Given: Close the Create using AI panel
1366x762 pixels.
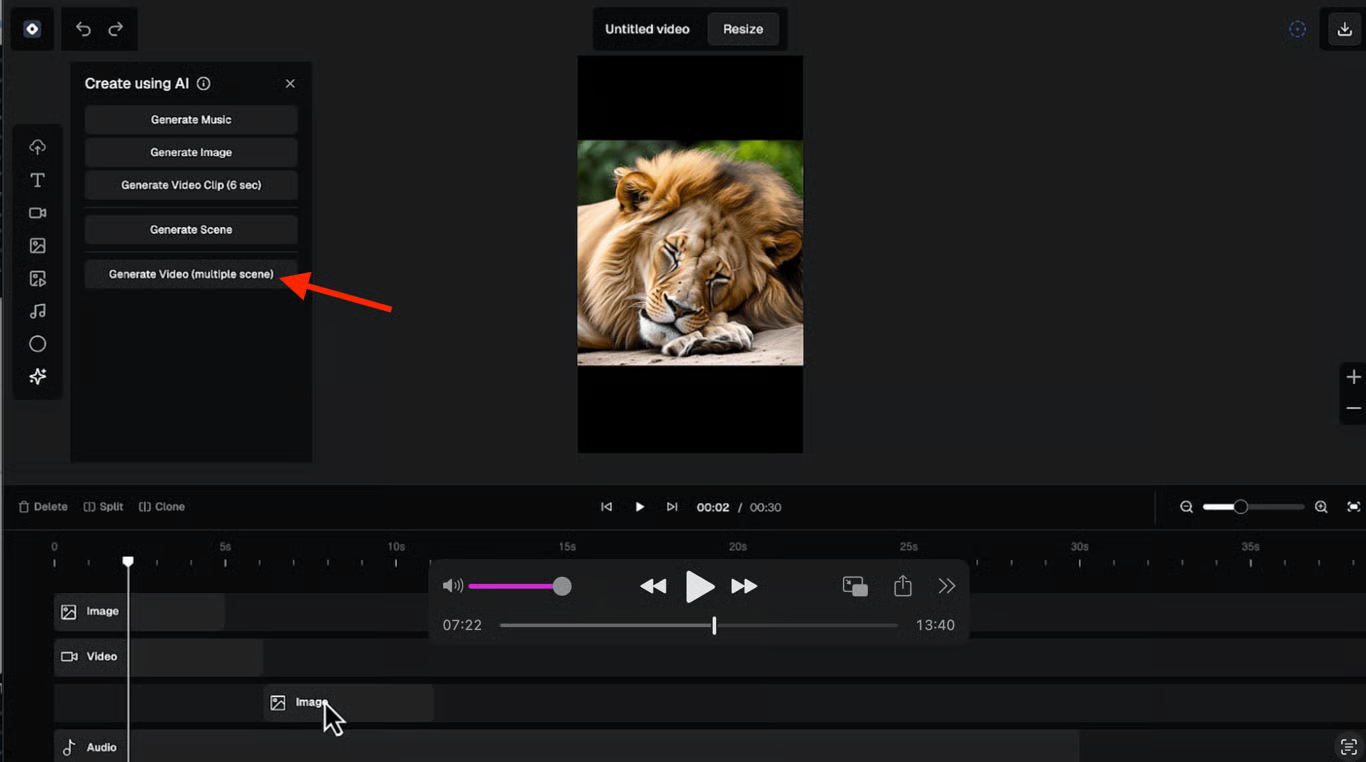Looking at the screenshot, I should pyautogui.click(x=290, y=84).
